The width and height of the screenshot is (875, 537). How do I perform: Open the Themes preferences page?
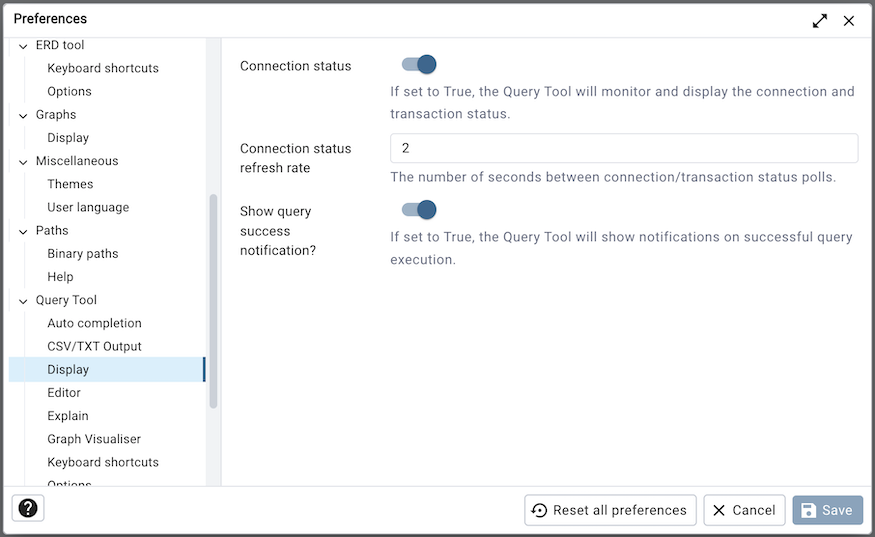click(x=70, y=184)
